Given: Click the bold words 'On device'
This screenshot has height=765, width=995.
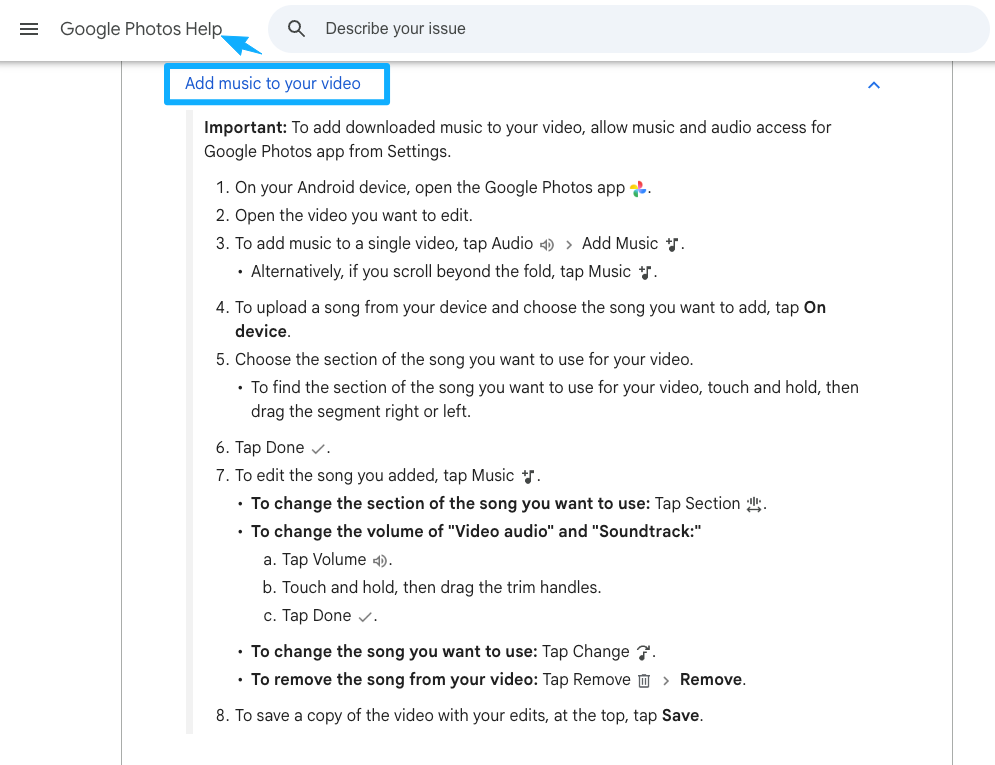Looking at the screenshot, I should [x=530, y=319].
